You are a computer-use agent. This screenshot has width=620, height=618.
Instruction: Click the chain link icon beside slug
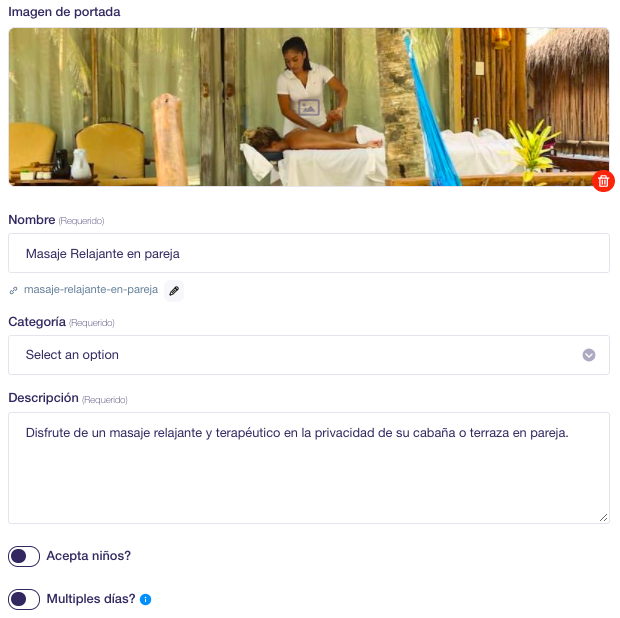(13, 291)
